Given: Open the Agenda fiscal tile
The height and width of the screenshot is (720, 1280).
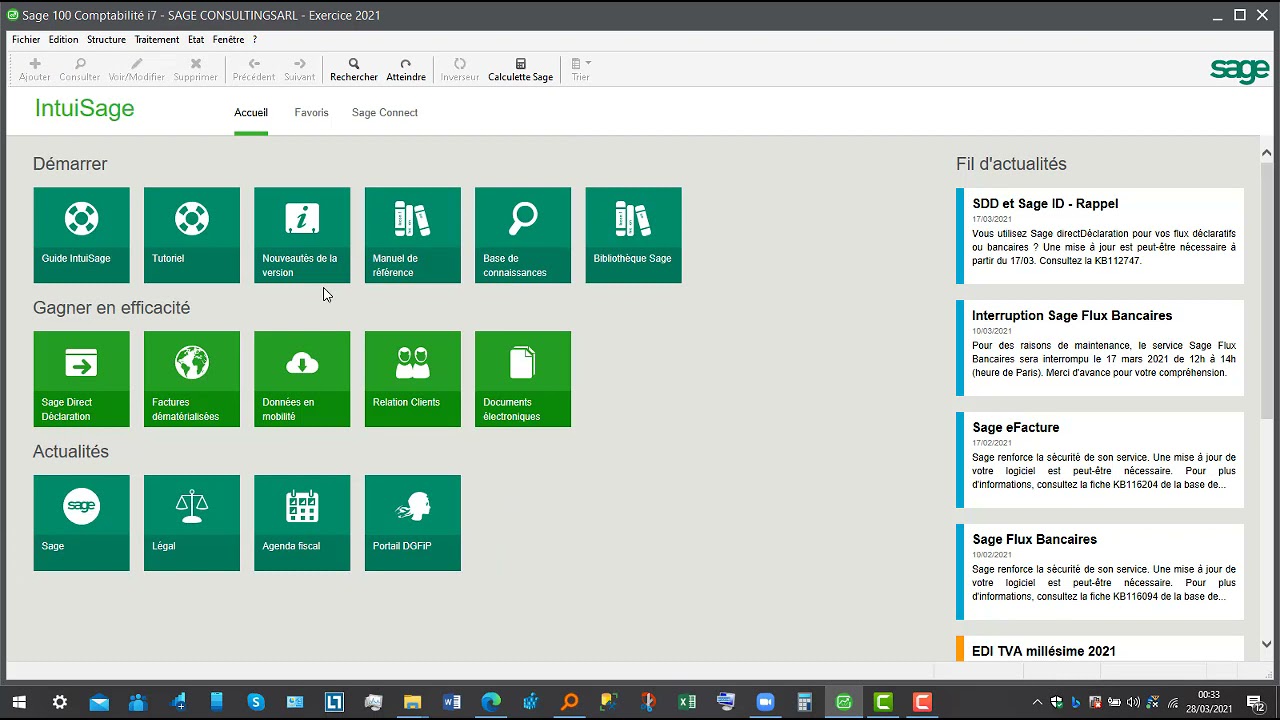Looking at the screenshot, I should click(302, 523).
